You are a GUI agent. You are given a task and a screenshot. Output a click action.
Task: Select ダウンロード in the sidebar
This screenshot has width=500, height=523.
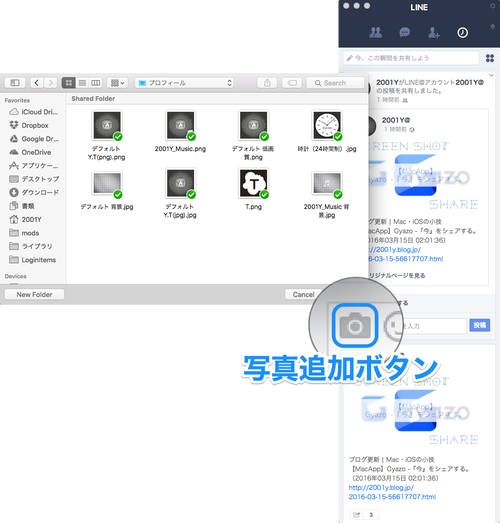(x=34, y=192)
